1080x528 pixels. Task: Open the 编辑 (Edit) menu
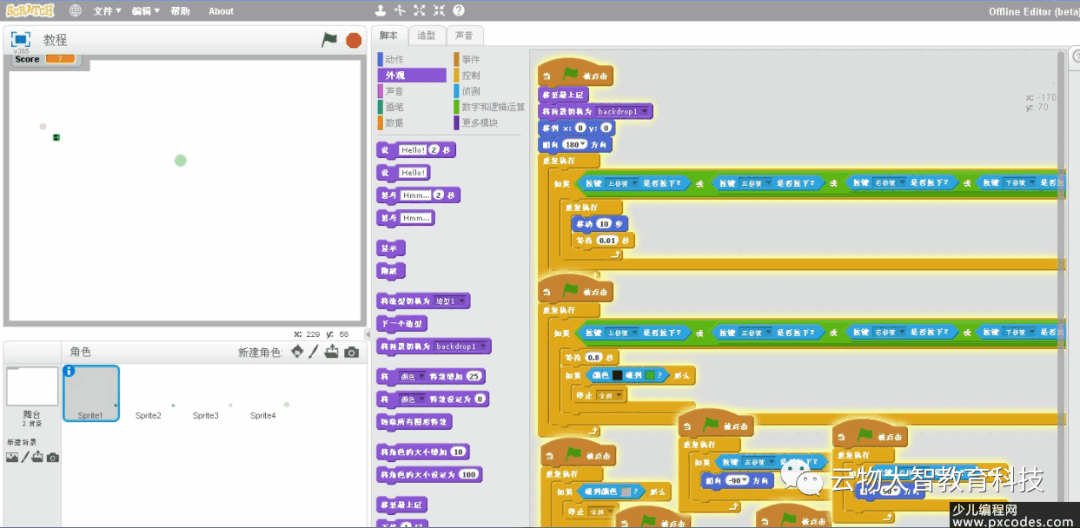pyautogui.click(x=145, y=11)
